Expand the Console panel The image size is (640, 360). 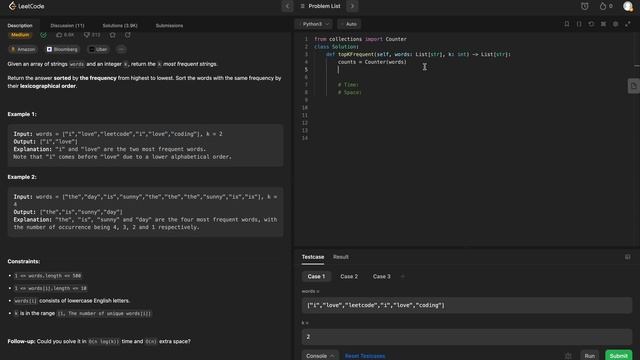(x=320, y=356)
